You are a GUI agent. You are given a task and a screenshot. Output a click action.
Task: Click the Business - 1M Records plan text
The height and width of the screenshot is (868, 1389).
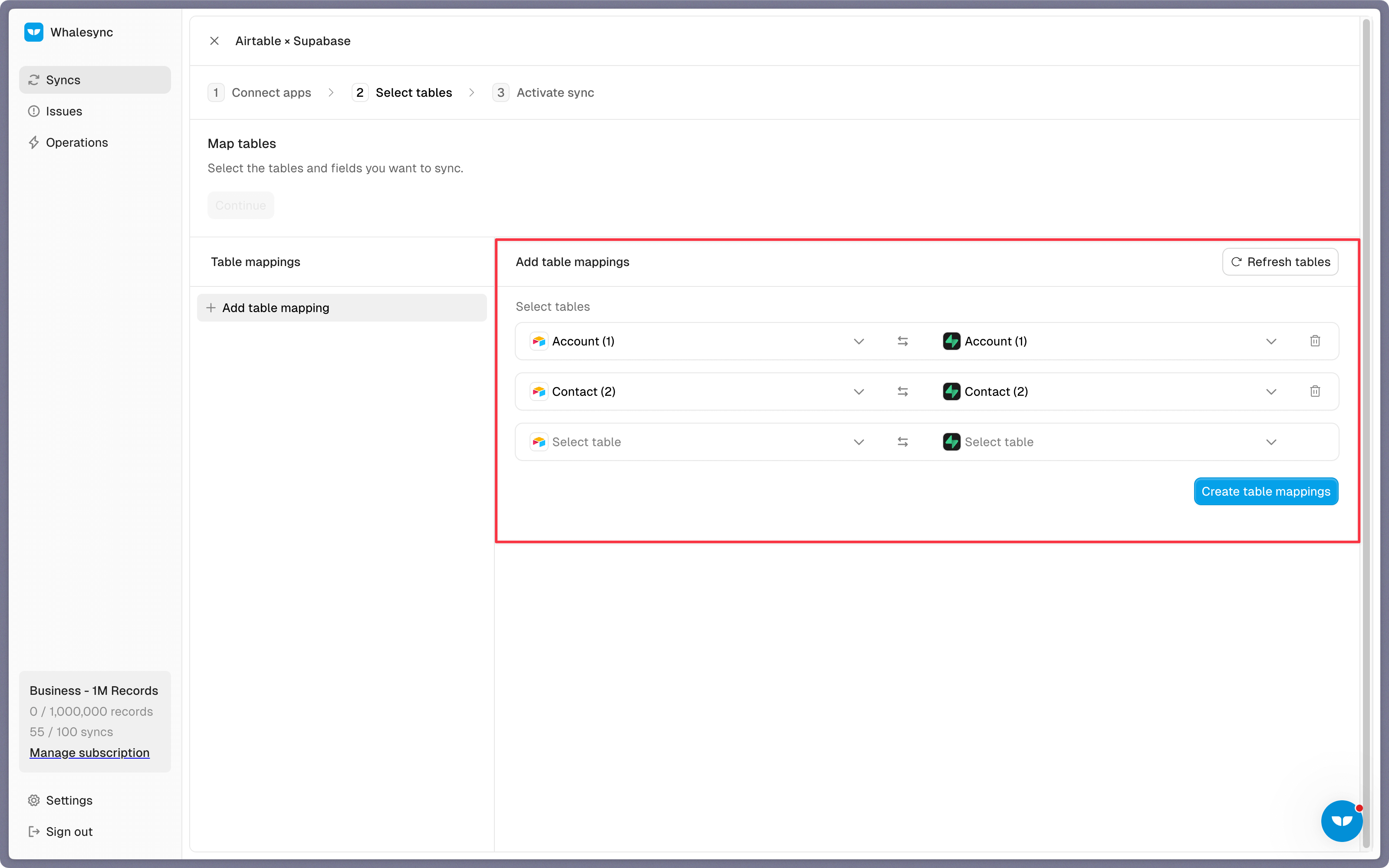94,690
